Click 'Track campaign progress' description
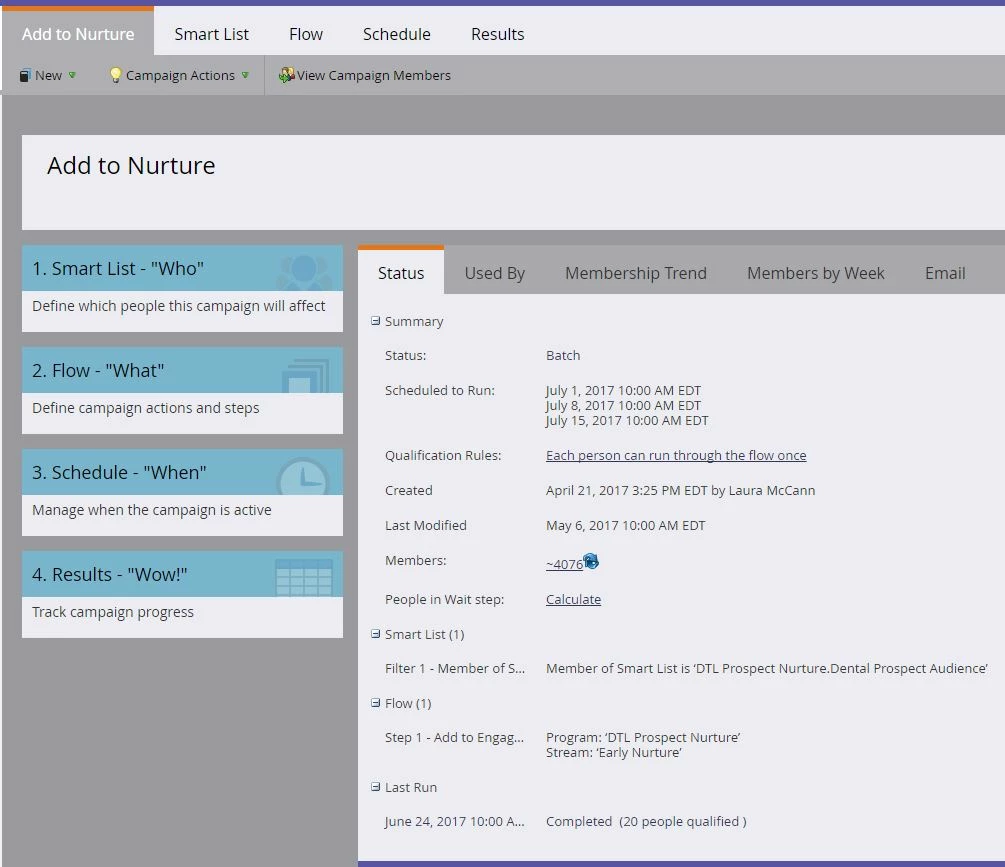Viewport: 1005px width, 867px height. click(x=113, y=612)
